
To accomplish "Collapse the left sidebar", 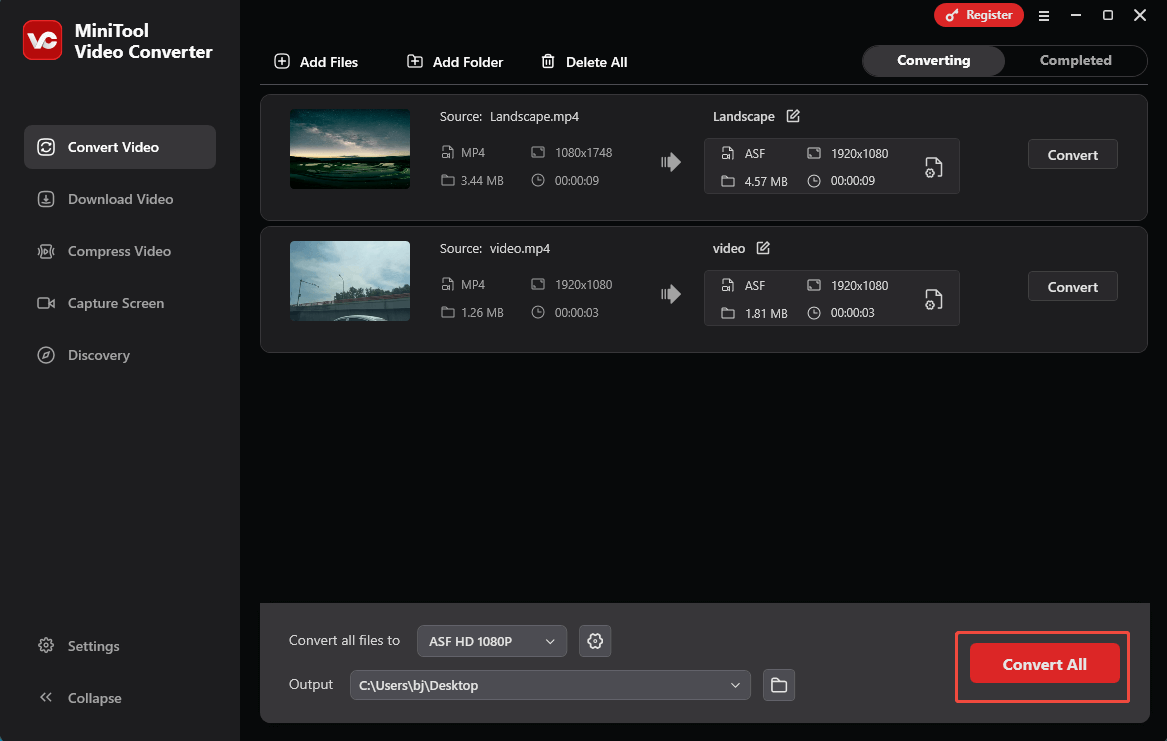I will pyautogui.click(x=80, y=697).
